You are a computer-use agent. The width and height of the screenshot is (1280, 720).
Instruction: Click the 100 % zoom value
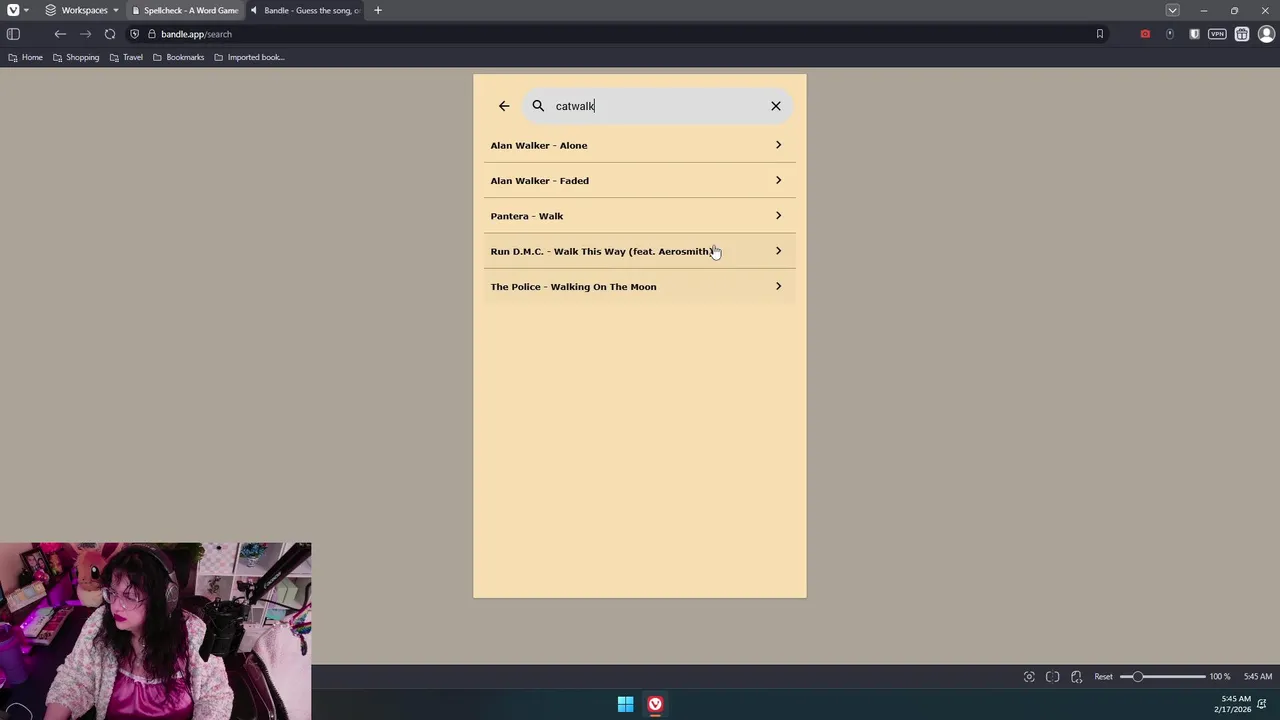pos(1220,677)
